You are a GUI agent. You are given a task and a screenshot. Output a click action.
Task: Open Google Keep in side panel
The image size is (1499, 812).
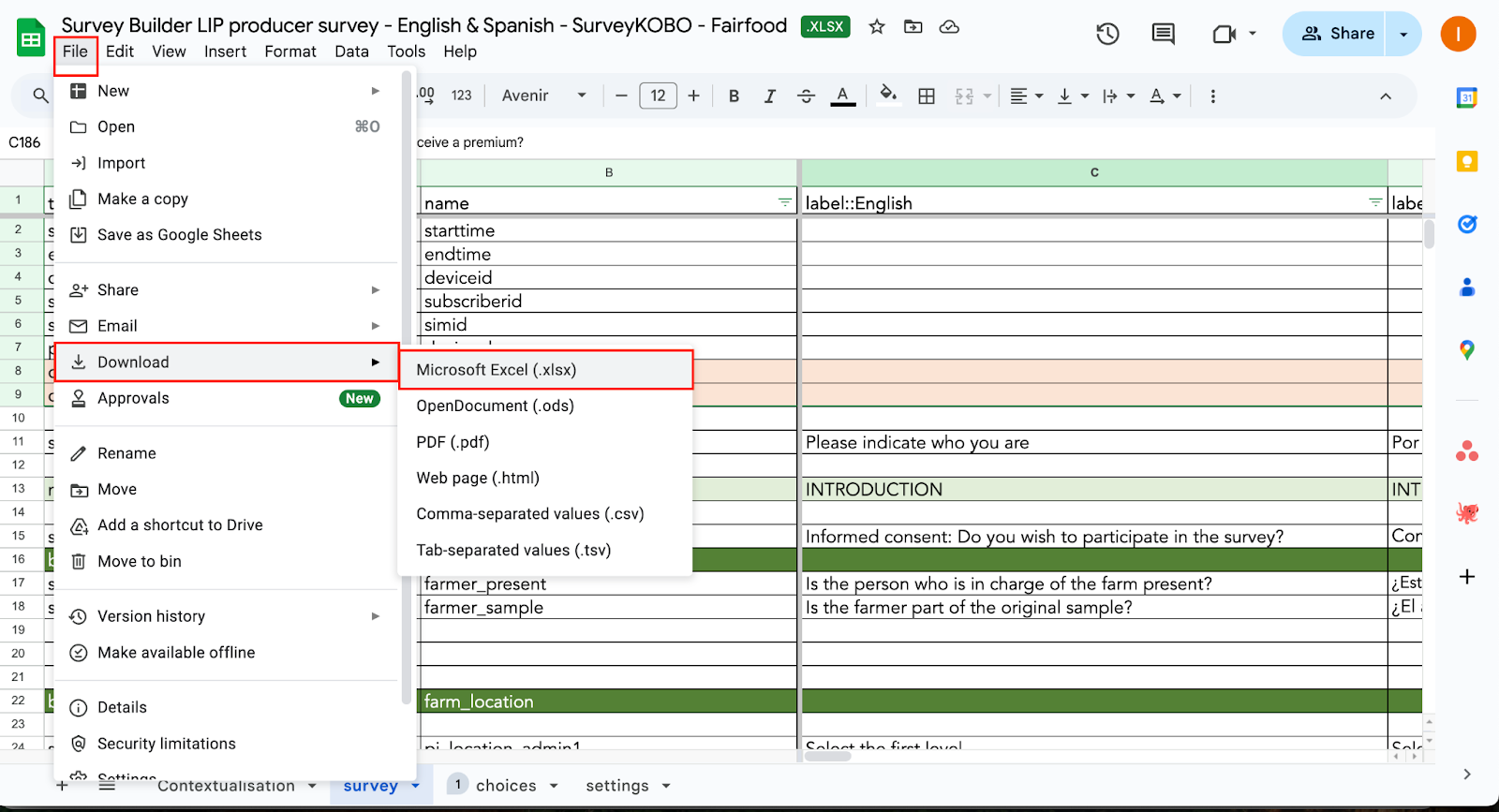pos(1467,162)
